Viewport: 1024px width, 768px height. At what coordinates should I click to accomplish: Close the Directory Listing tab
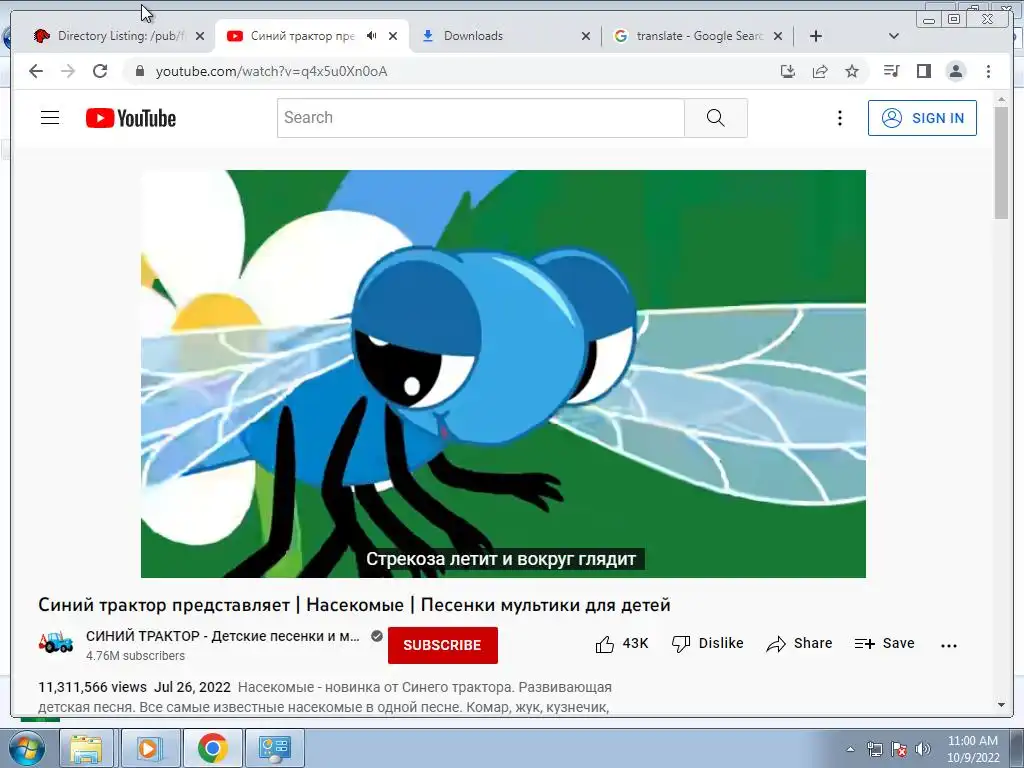pos(200,36)
